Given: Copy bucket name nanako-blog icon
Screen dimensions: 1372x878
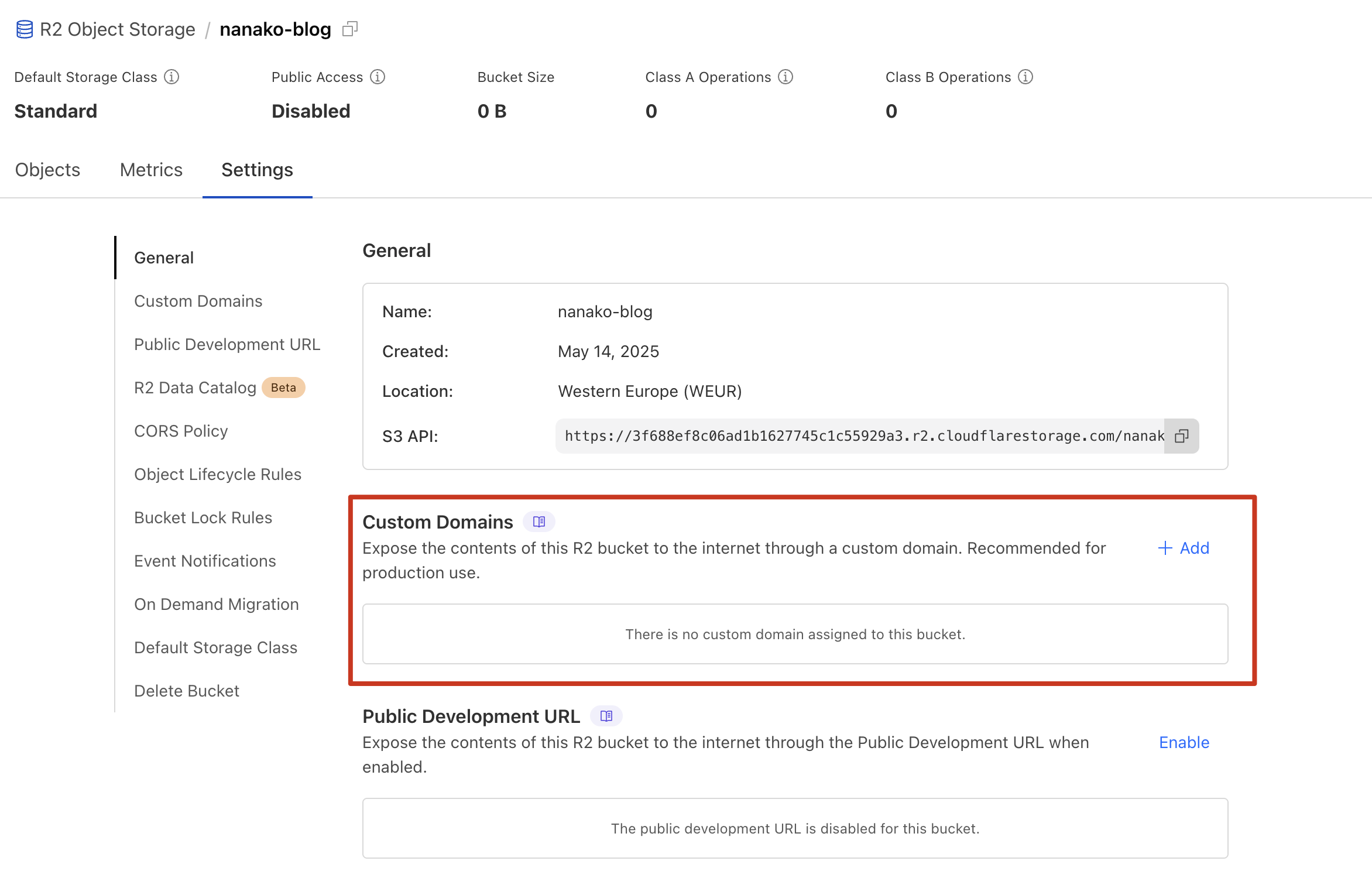Looking at the screenshot, I should pos(350,29).
